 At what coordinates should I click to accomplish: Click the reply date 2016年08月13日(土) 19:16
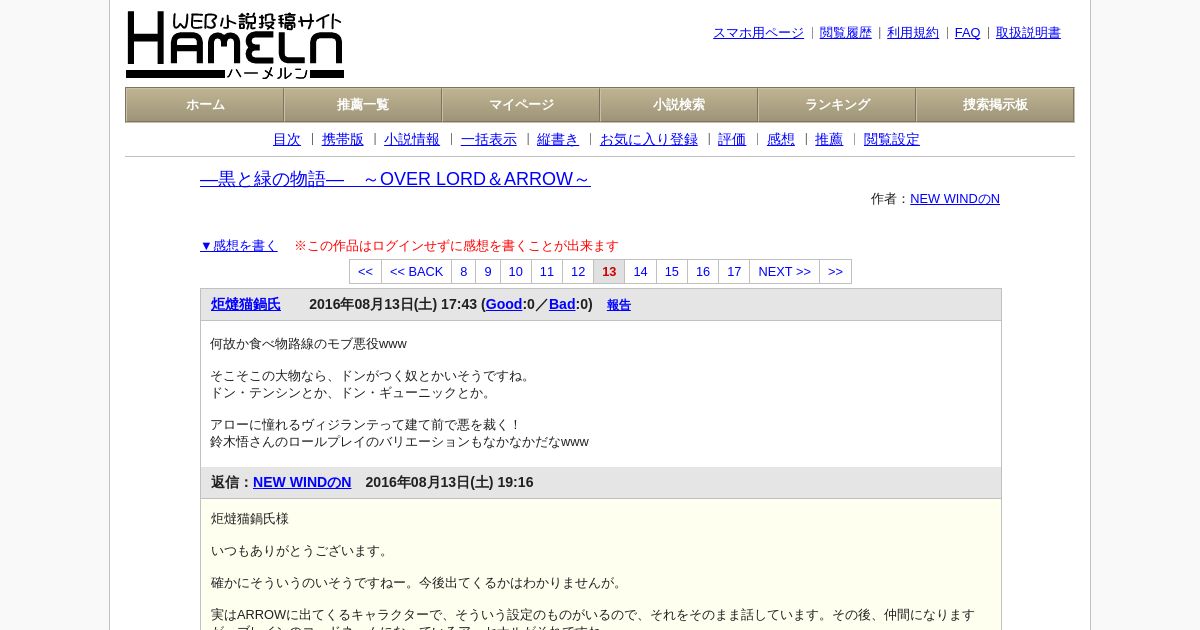(449, 482)
